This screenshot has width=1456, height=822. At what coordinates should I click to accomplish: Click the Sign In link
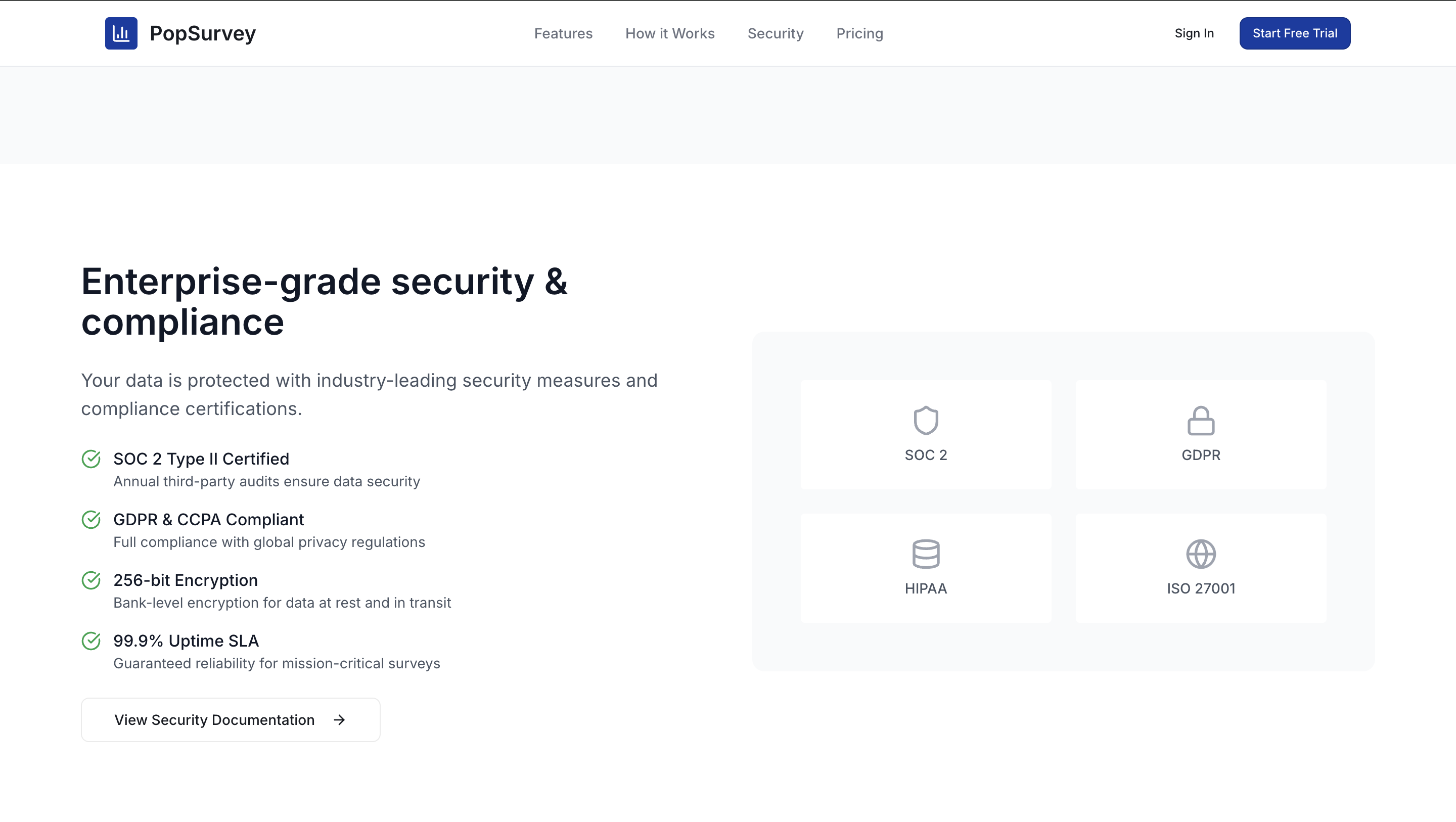[x=1194, y=33]
